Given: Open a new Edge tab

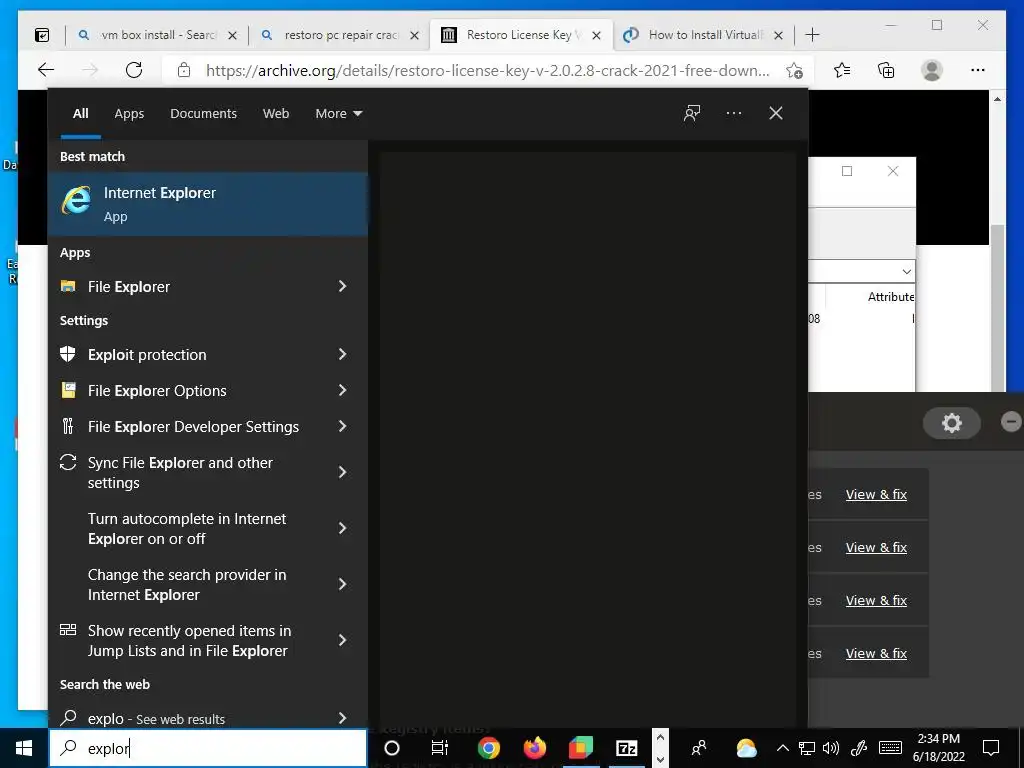Looking at the screenshot, I should coord(812,35).
